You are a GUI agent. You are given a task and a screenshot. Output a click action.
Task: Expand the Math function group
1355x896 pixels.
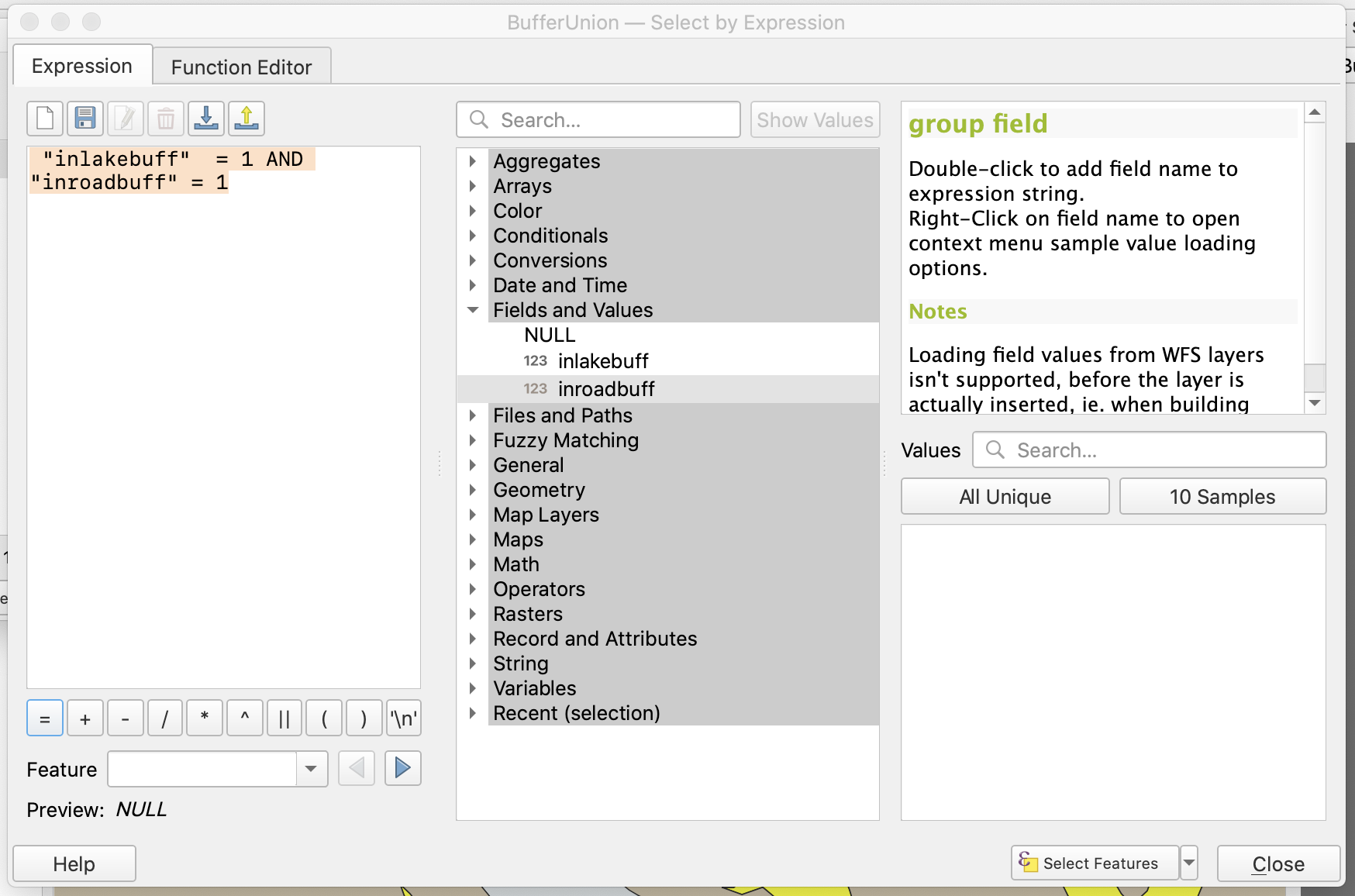(473, 564)
